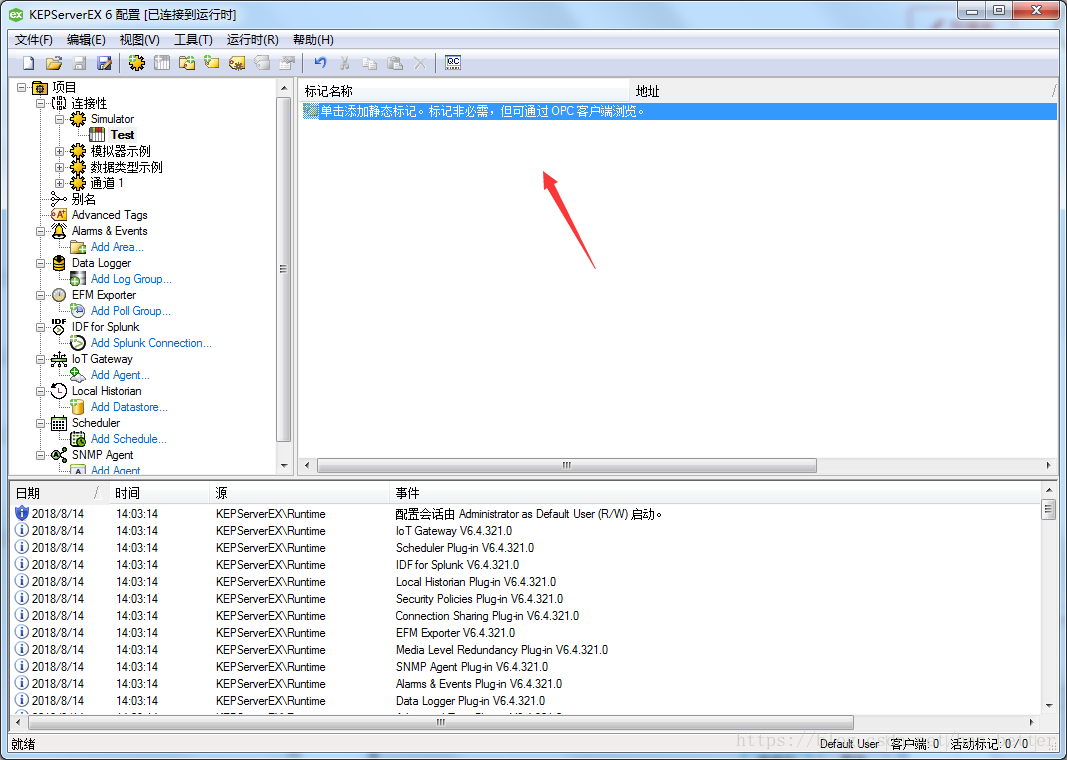Open the 运行时(R) menu
This screenshot has height=760, width=1067.
point(252,39)
